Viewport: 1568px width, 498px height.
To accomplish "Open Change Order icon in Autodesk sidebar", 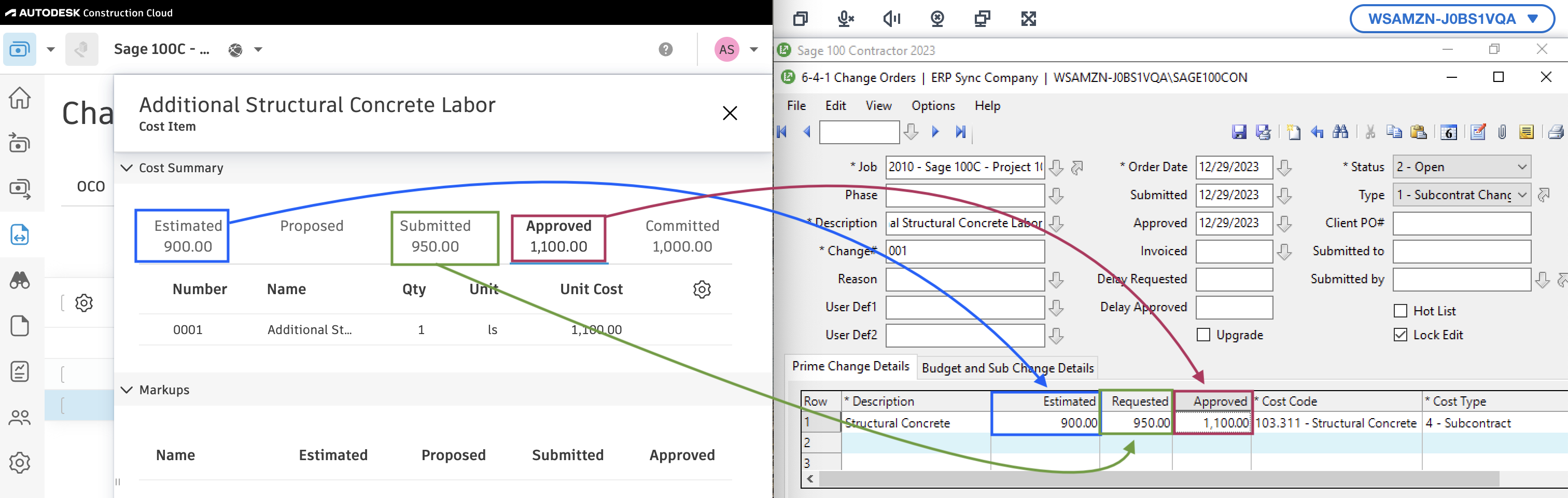I will coord(20,234).
